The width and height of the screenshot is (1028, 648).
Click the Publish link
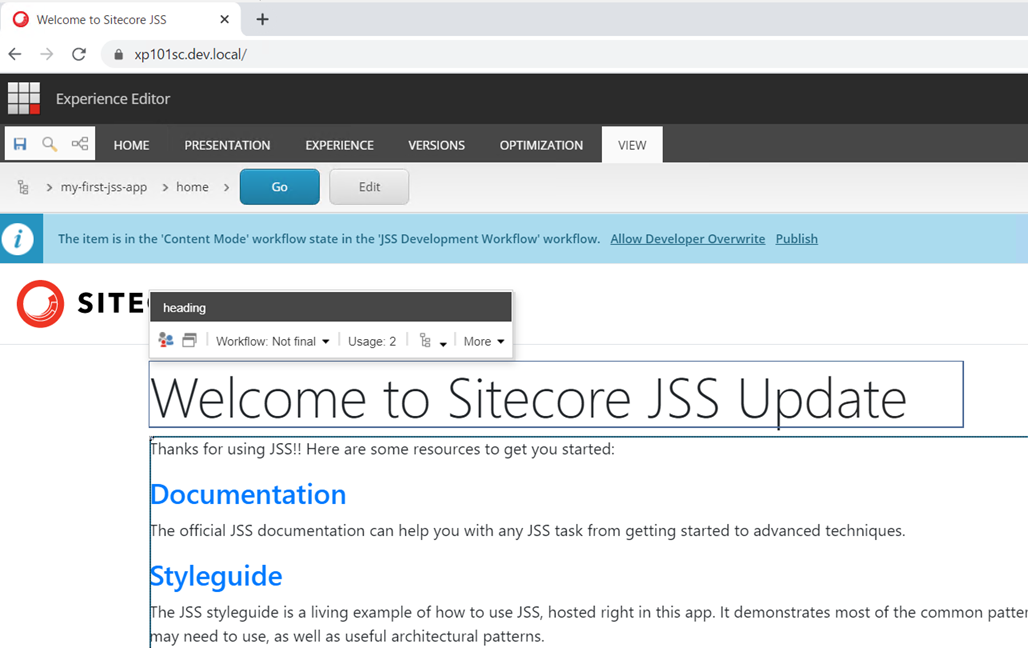click(x=797, y=239)
